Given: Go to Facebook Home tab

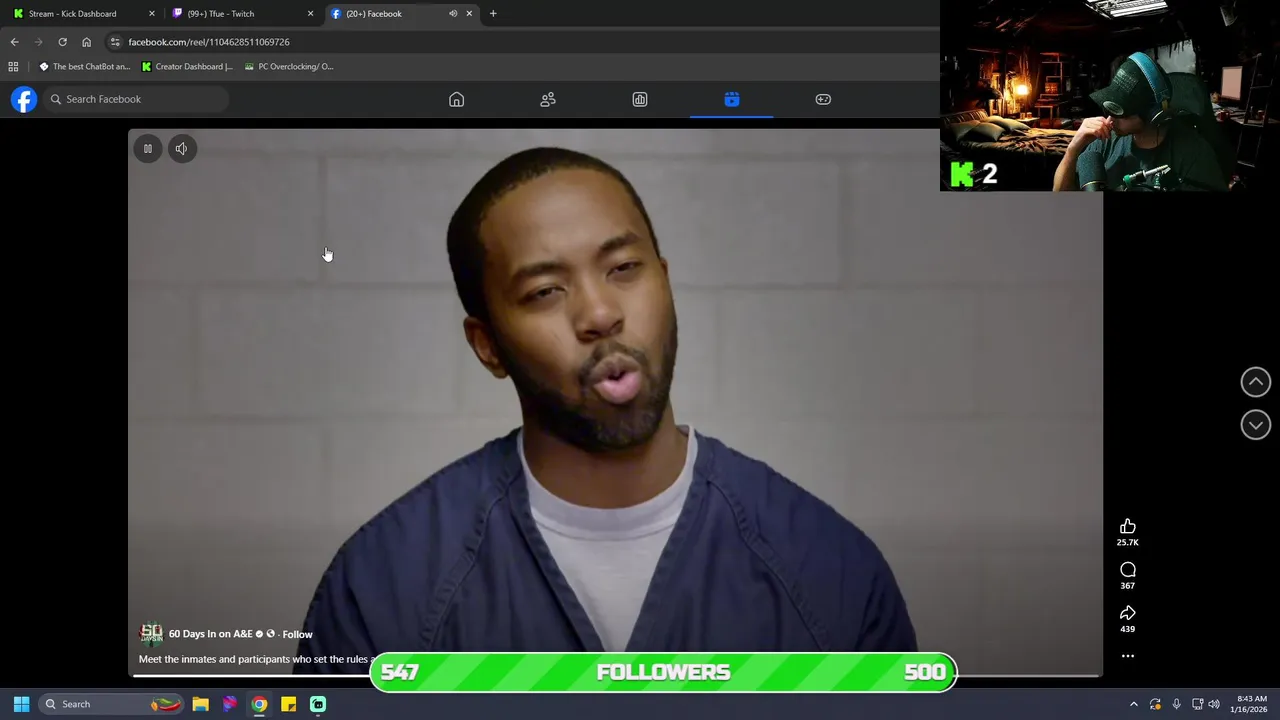Looking at the screenshot, I should [x=456, y=99].
